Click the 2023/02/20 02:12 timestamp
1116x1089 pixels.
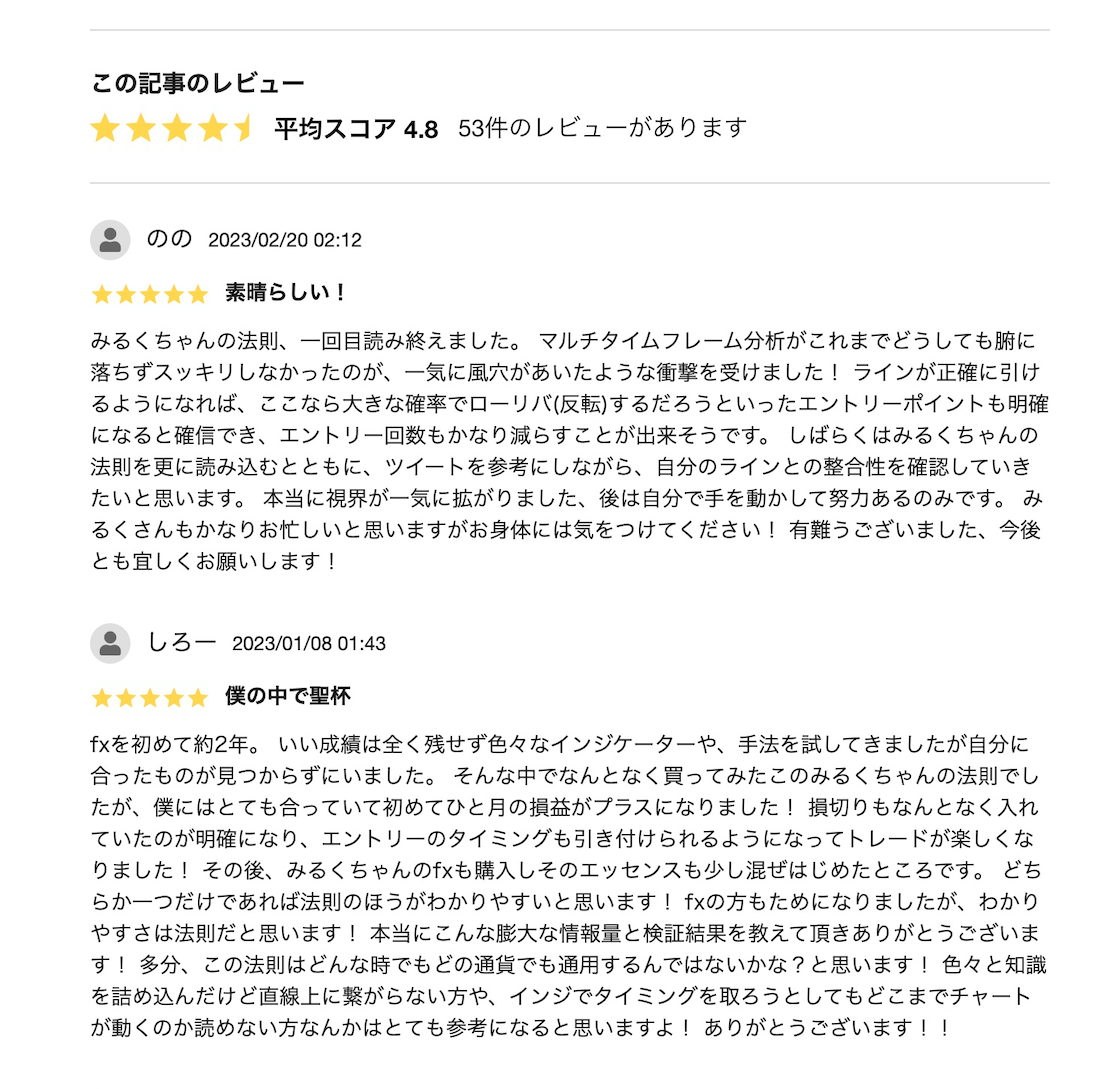pos(285,241)
